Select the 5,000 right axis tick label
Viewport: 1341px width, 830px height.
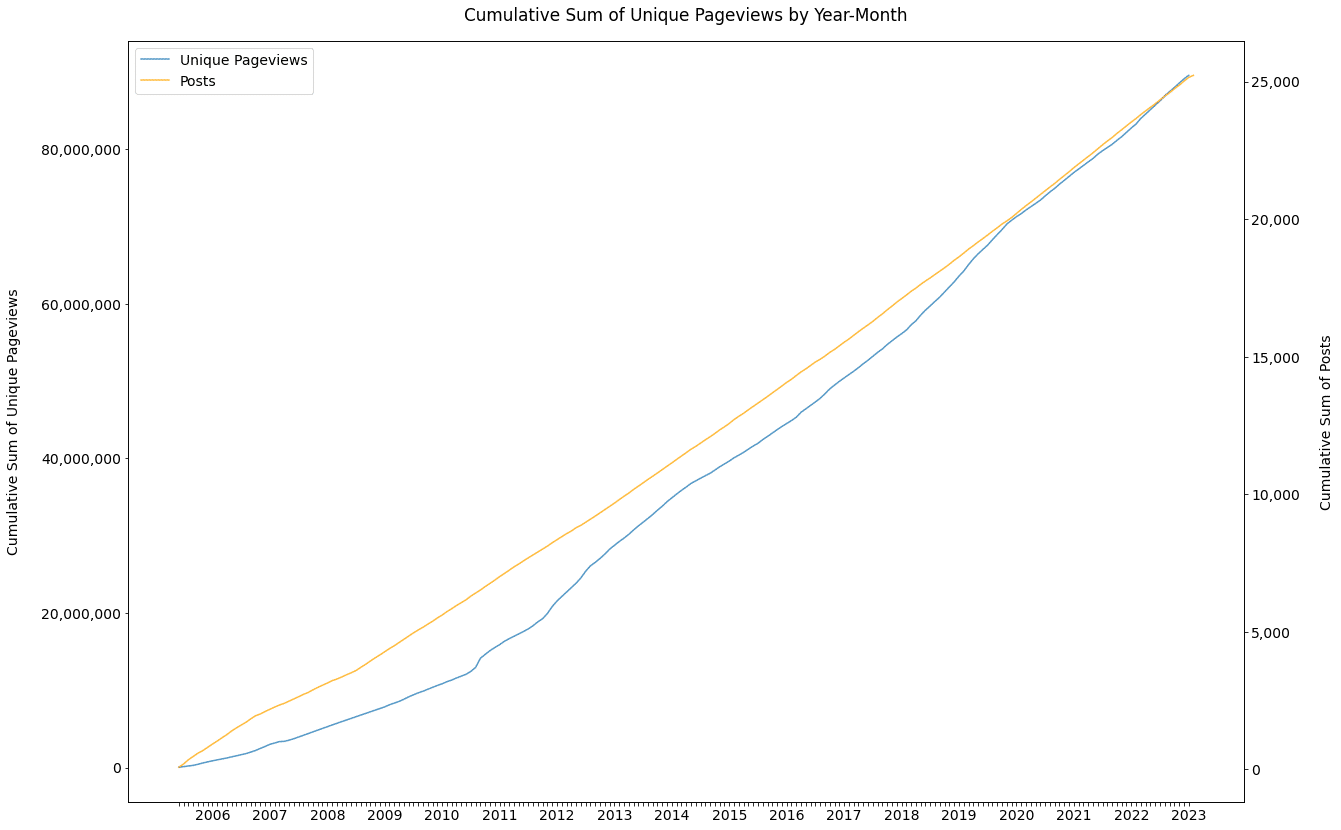point(1271,633)
